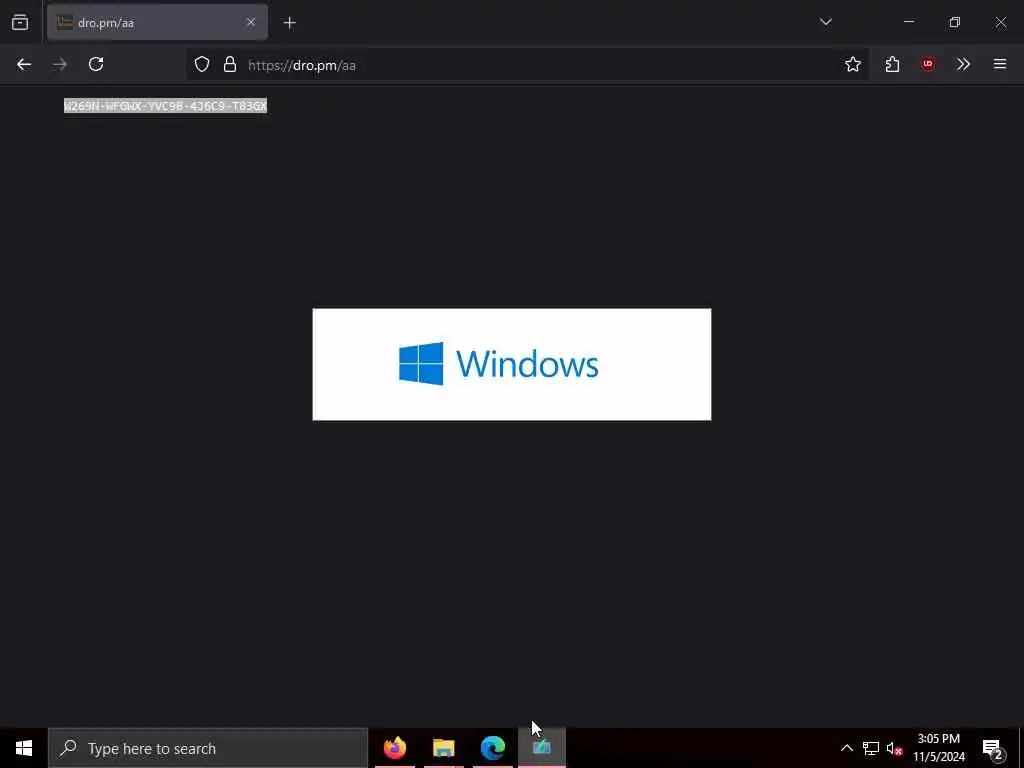Switch to the active app after Edge
This screenshot has width=1024, height=768.
[x=541, y=748]
